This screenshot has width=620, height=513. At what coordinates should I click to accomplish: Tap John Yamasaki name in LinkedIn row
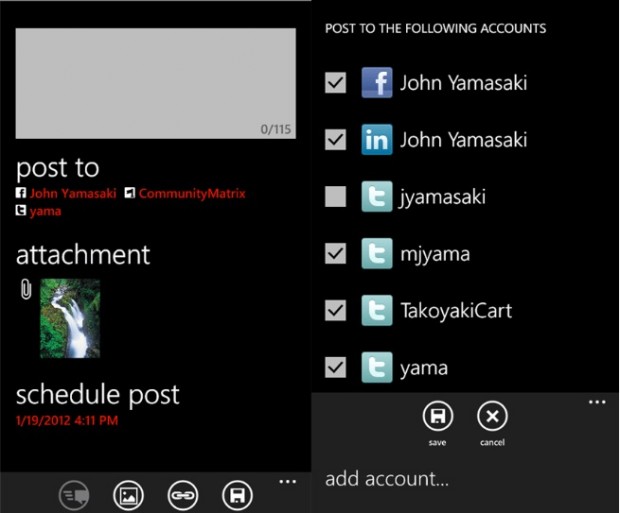point(463,140)
